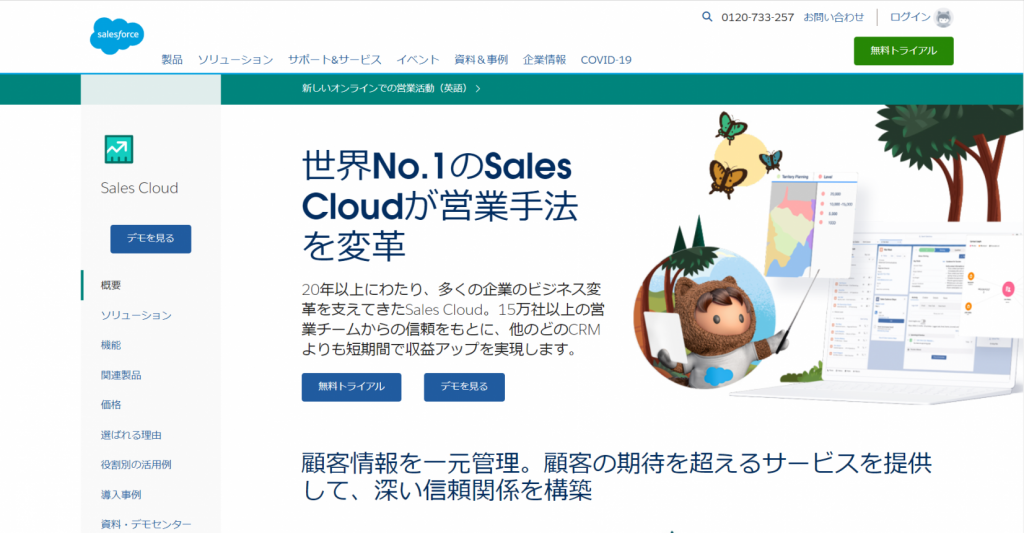Open the お問い合わせ link
The height and width of the screenshot is (533, 1024).
(833, 18)
